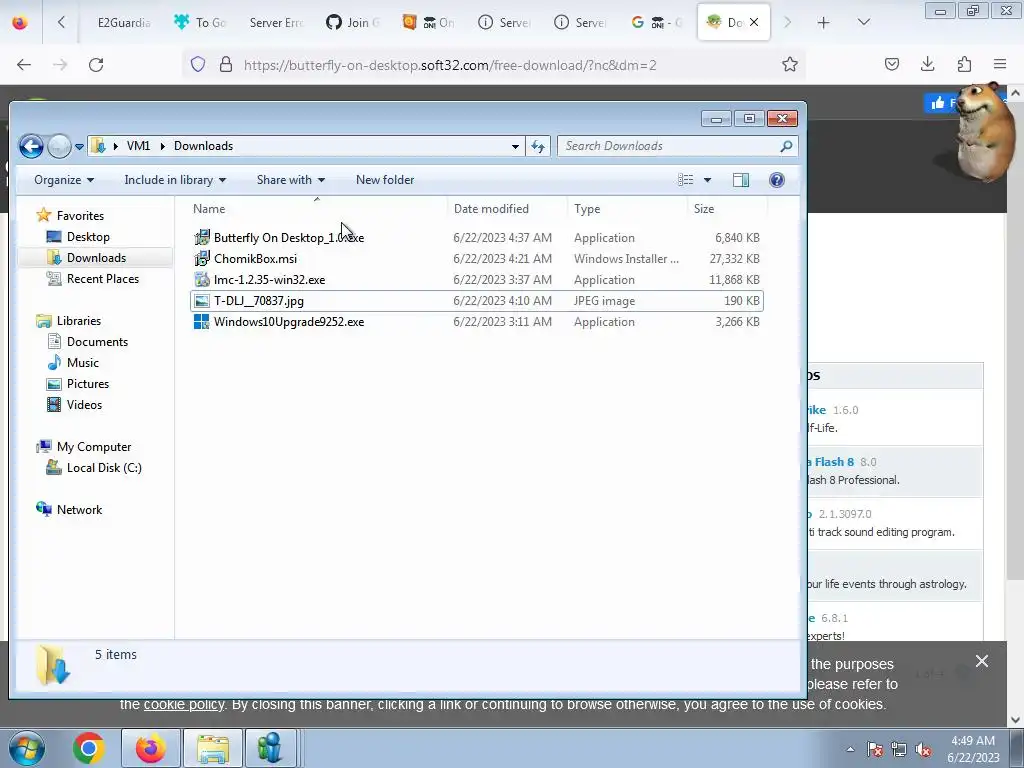
Task: Click Explorer Back navigation arrow
Action: (x=31, y=146)
